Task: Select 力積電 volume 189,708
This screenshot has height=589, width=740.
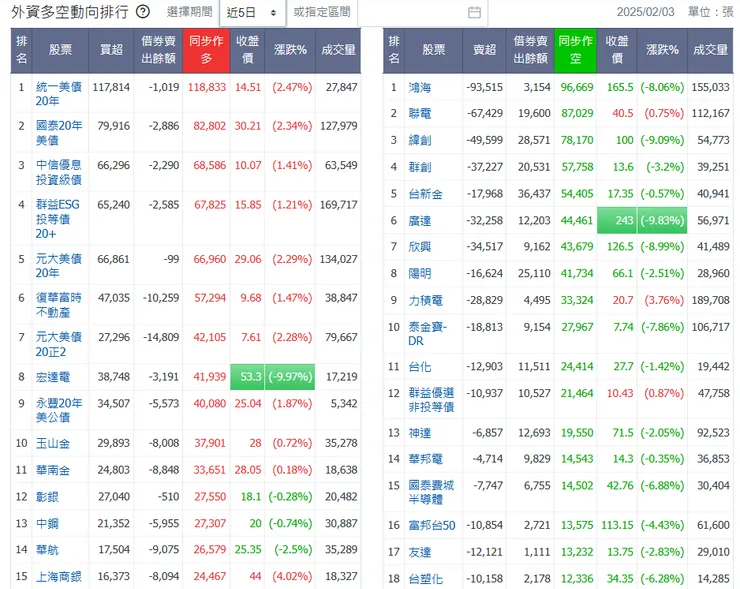Action: (711, 300)
